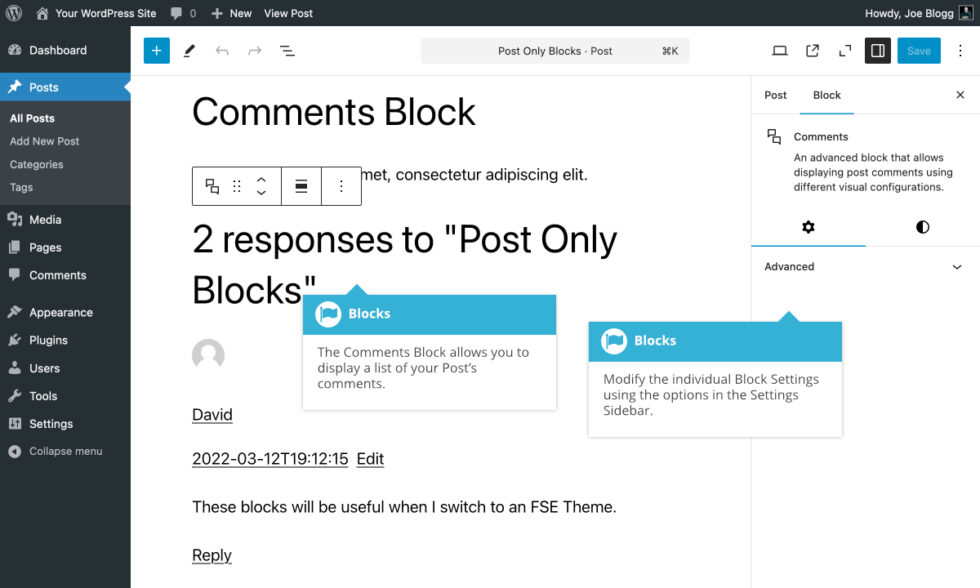Screen dimensions: 980x588
Task: Open Media library menu
Action: click(x=65, y=219)
